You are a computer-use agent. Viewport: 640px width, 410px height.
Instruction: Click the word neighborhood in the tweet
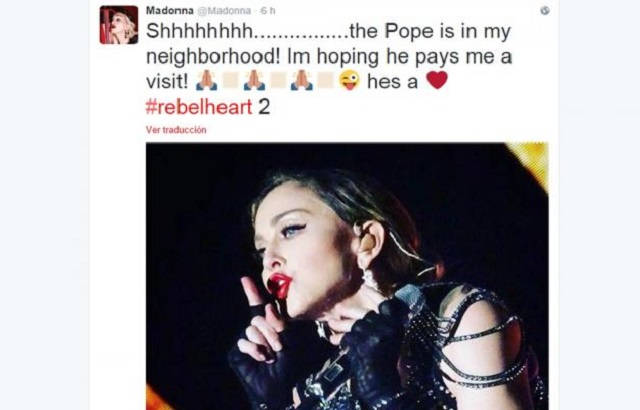tap(212, 57)
